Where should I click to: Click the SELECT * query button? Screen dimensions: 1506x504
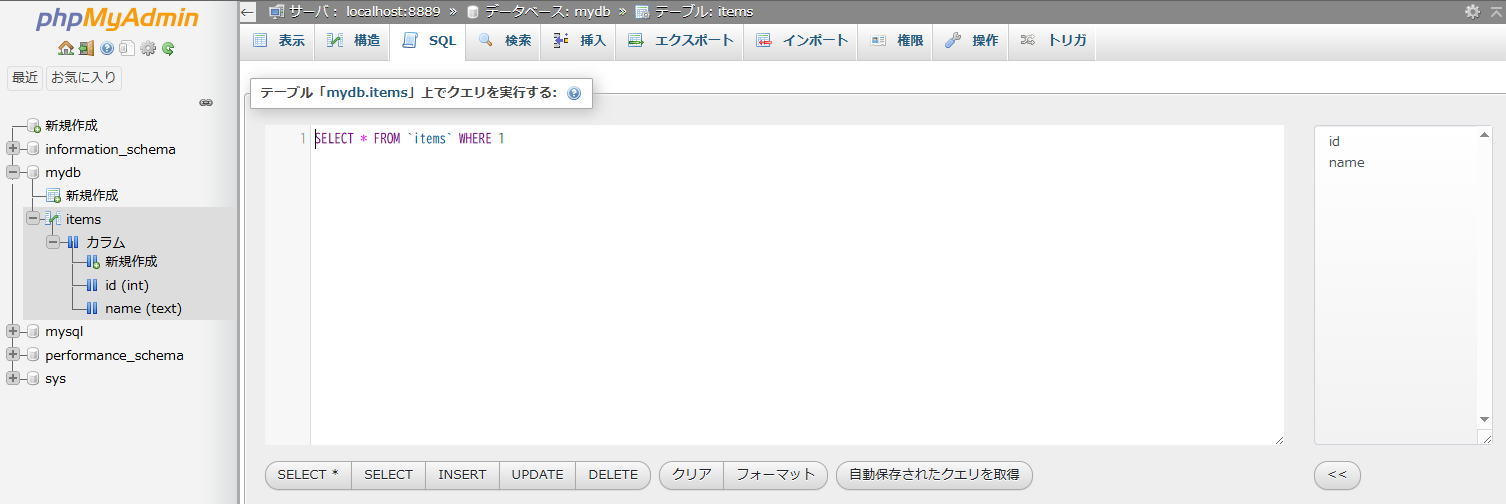point(308,475)
